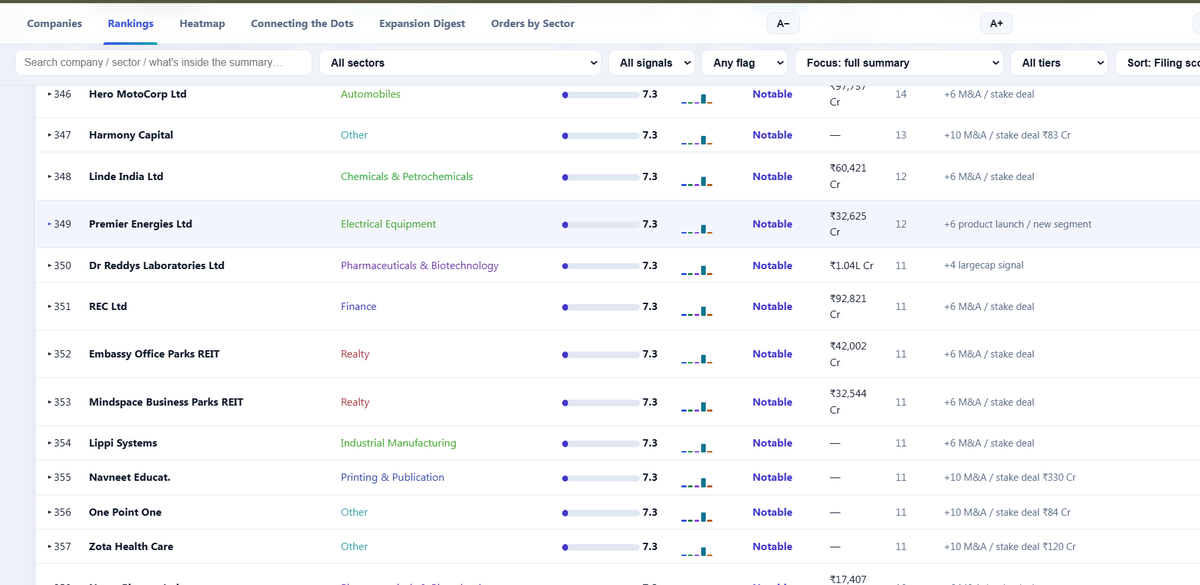The width and height of the screenshot is (1200, 585).
Task: Click the ₹60,421 Cr market cap value
Action: pyautogui.click(x=848, y=176)
